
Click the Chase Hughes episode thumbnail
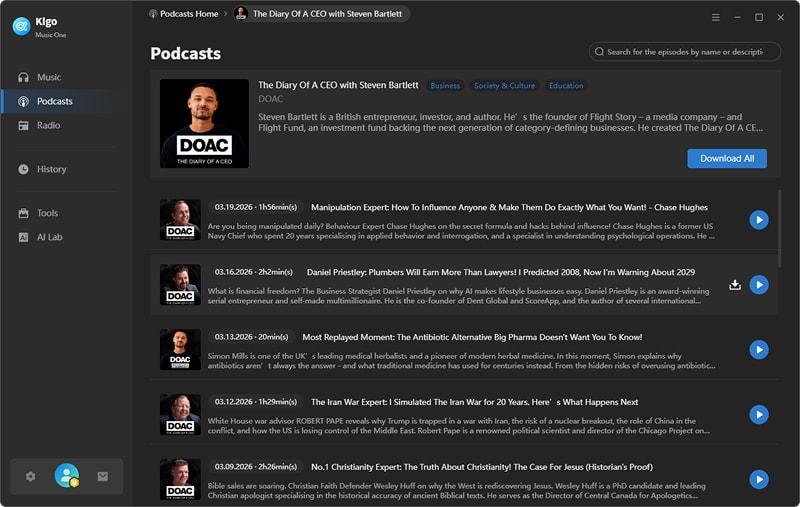(x=180, y=220)
